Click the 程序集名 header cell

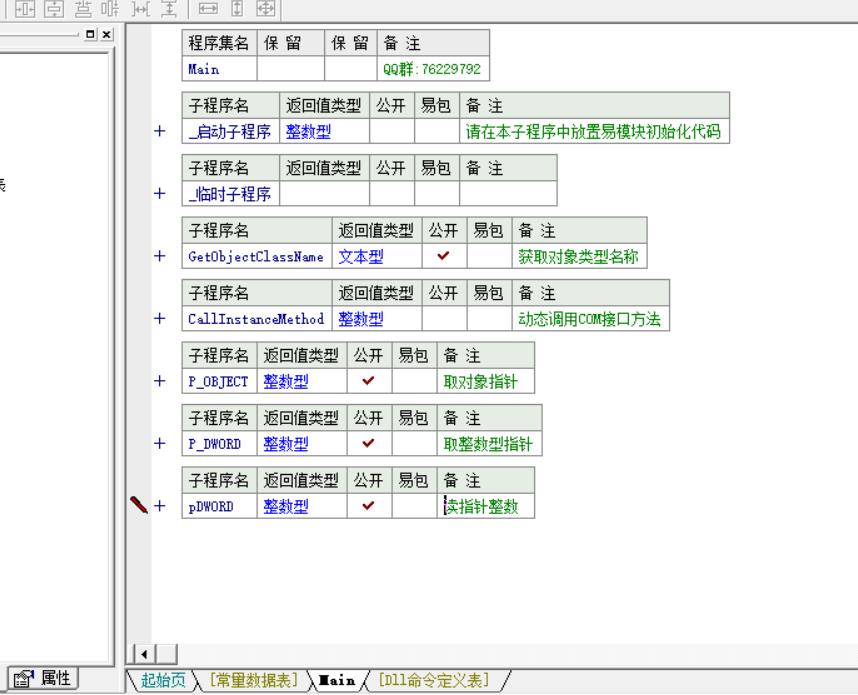(x=219, y=43)
